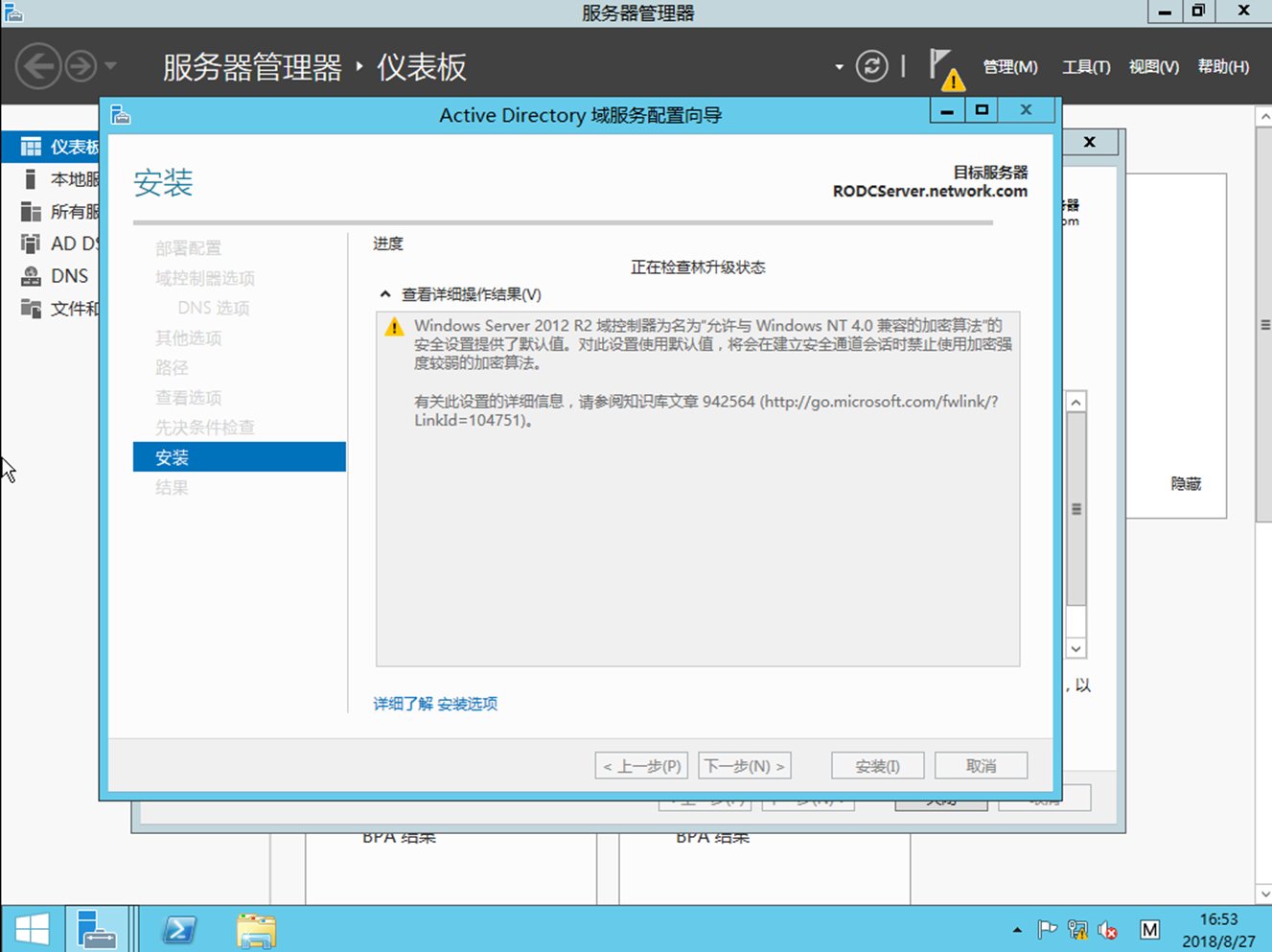Open the small dropdown arrow beside refresh icon
This screenshot has height=952, width=1272.
point(839,67)
